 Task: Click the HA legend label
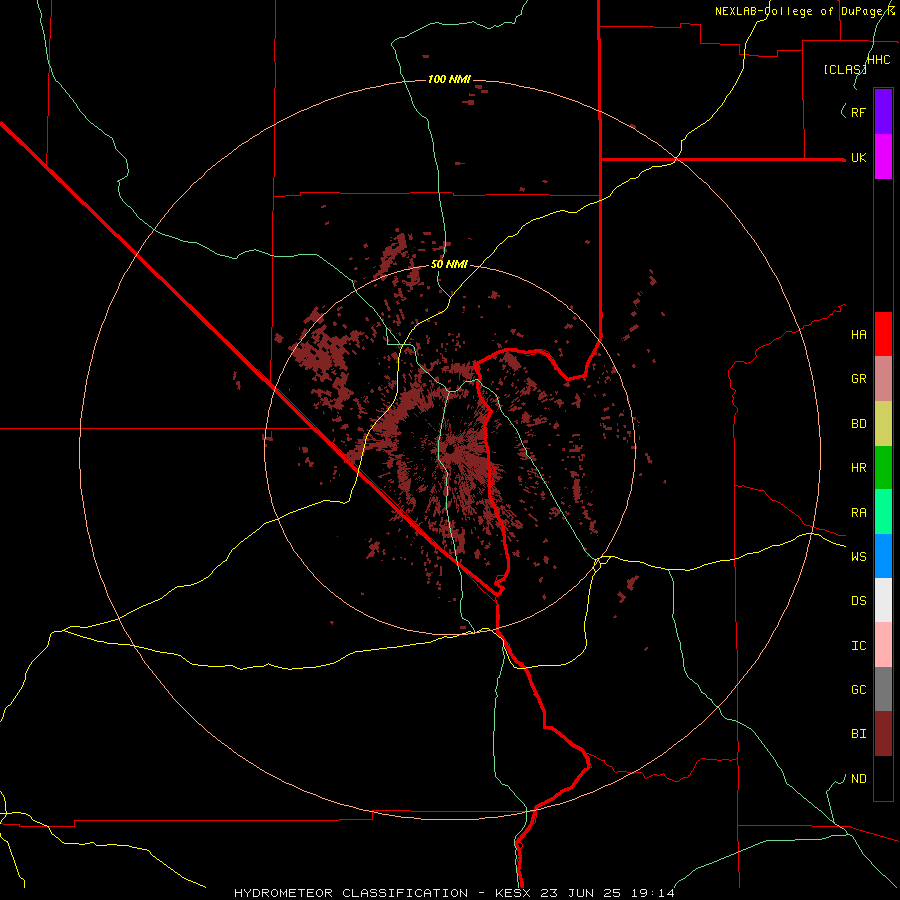point(859,335)
